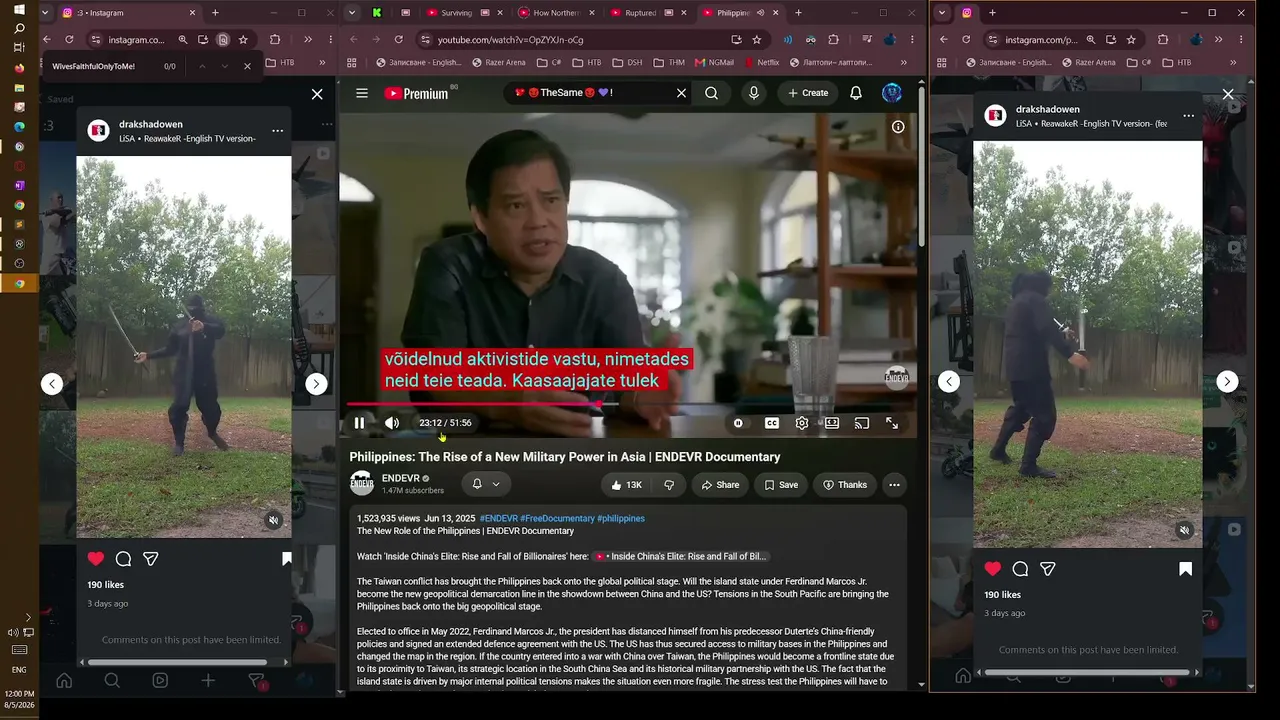Viewport: 1280px width, 720px height.
Task: Click the YouTube search magnifier button
Action: pos(711,93)
